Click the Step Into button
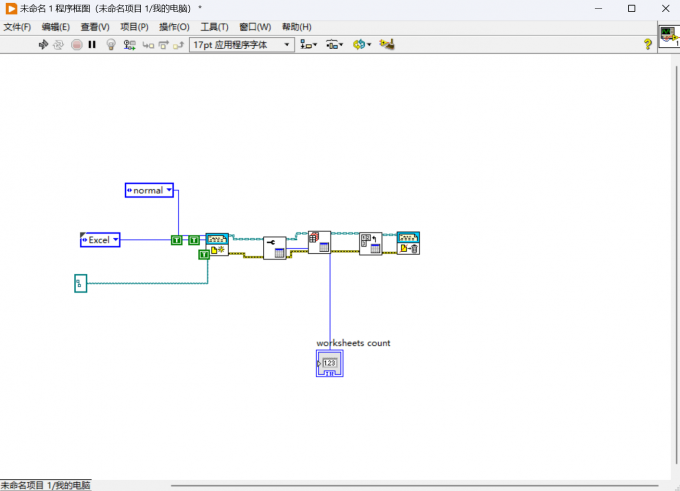 point(148,45)
